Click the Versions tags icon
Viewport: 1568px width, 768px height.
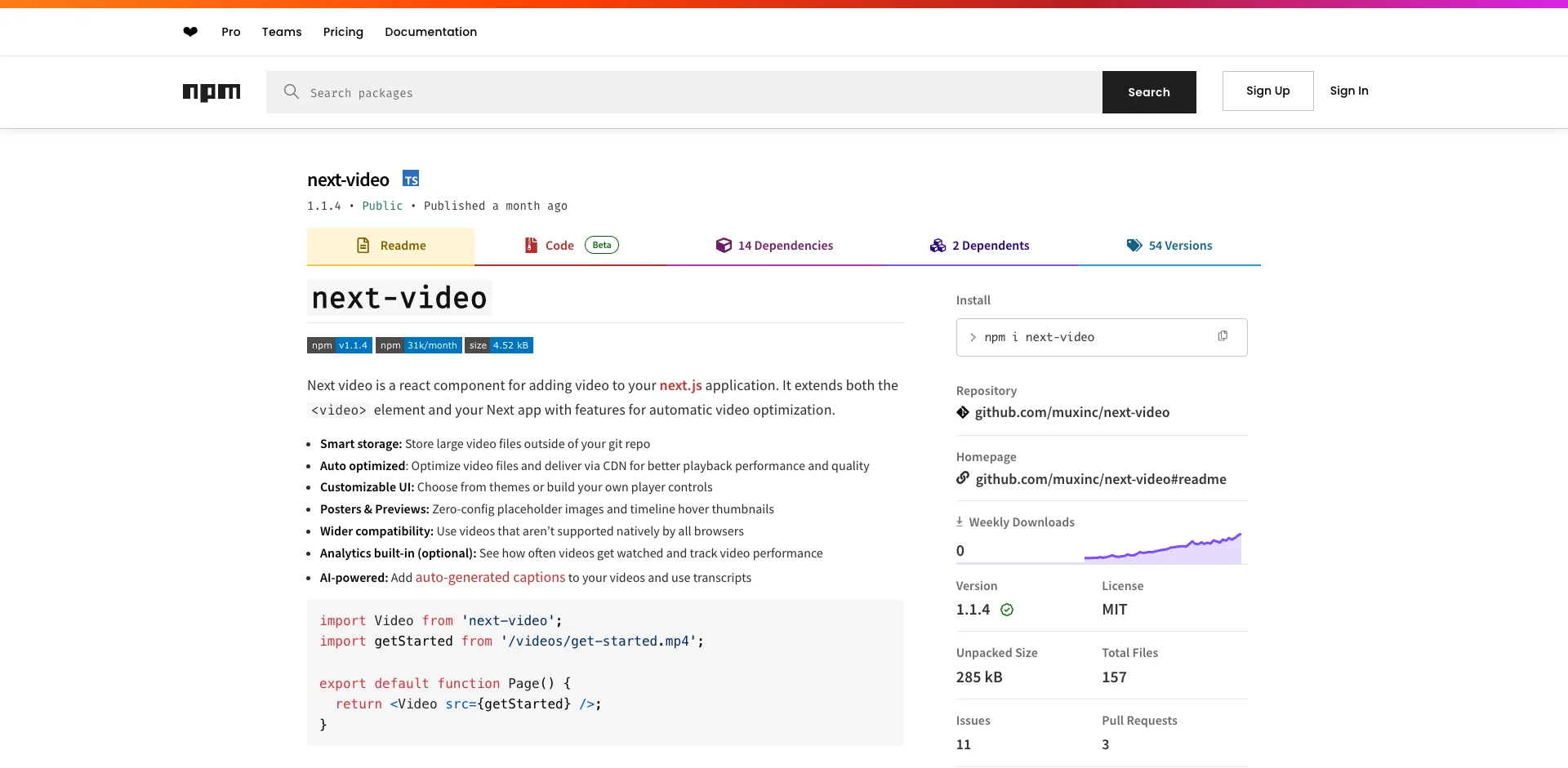tap(1134, 245)
